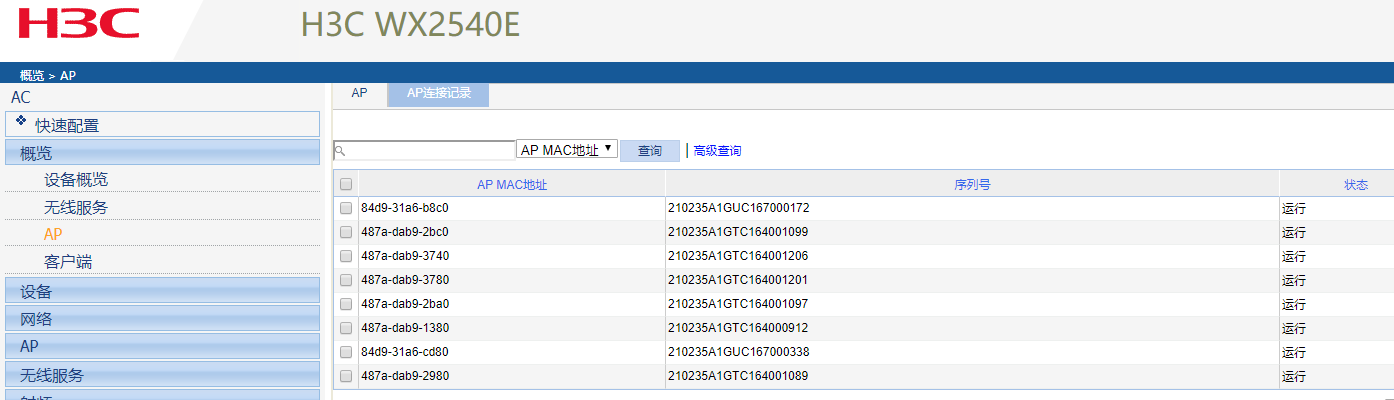
Task: Click the 快速配置 diamond icon
Action: 21,120
